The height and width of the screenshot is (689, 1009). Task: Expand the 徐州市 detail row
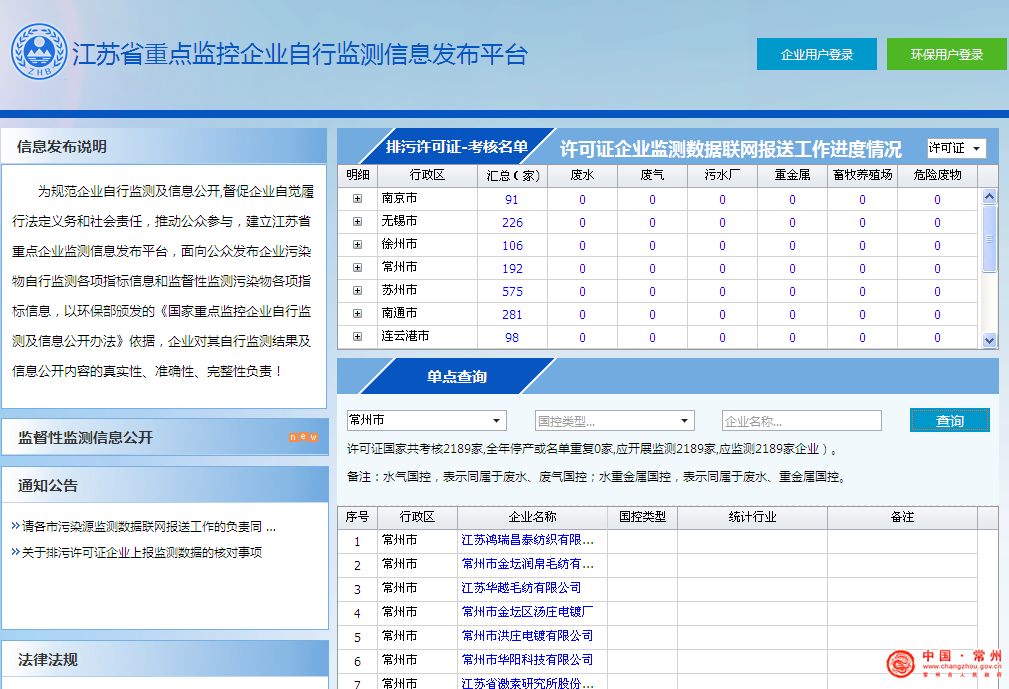click(x=357, y=245)
